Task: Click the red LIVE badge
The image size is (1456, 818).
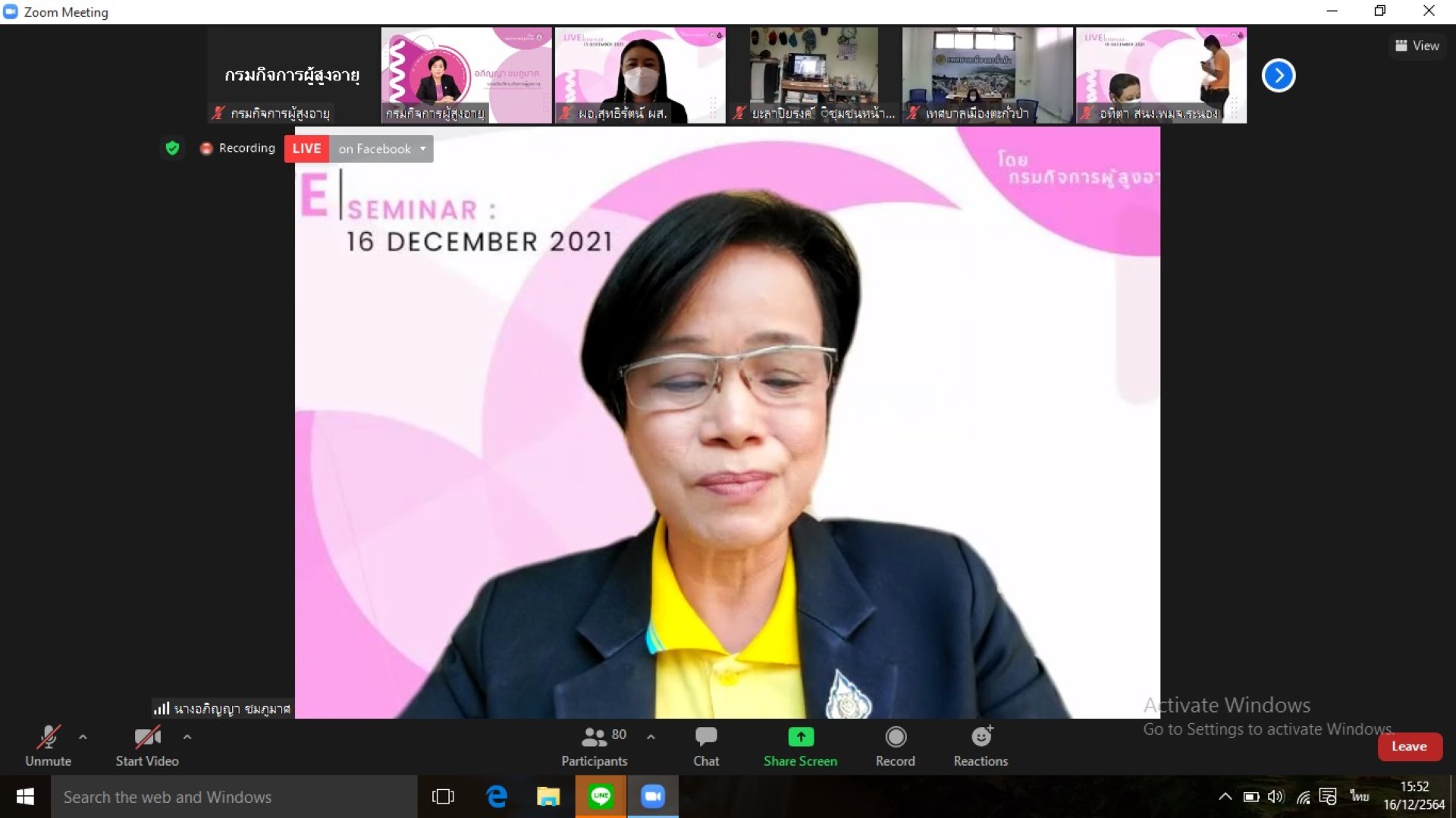Action: [306, 149]
